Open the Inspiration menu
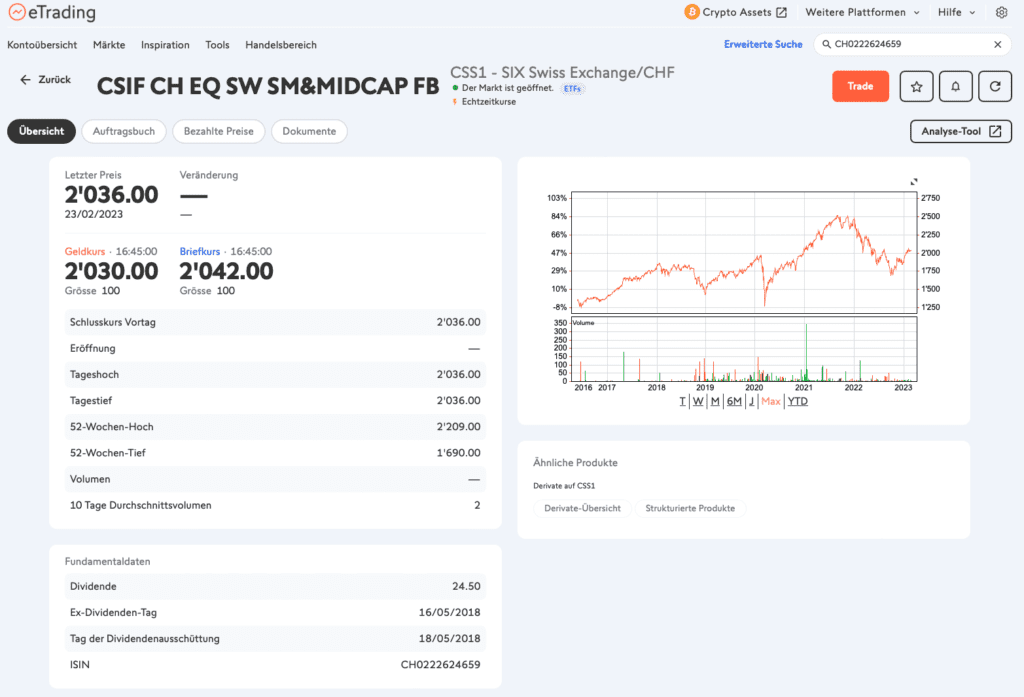The height and width of the screenshot is (697, 1024). coord(165,45)
